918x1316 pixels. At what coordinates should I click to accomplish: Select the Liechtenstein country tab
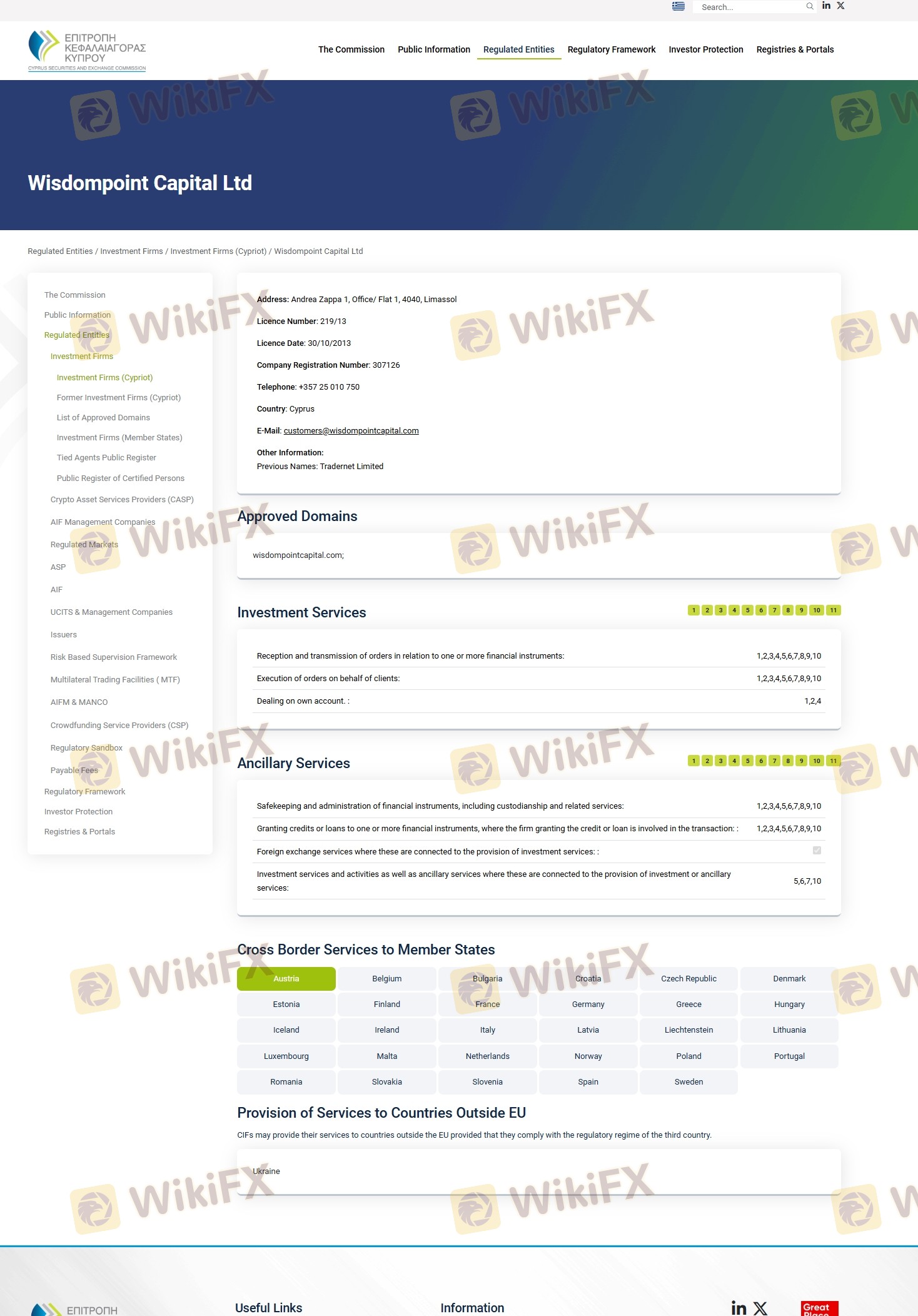pos(689,1030)
